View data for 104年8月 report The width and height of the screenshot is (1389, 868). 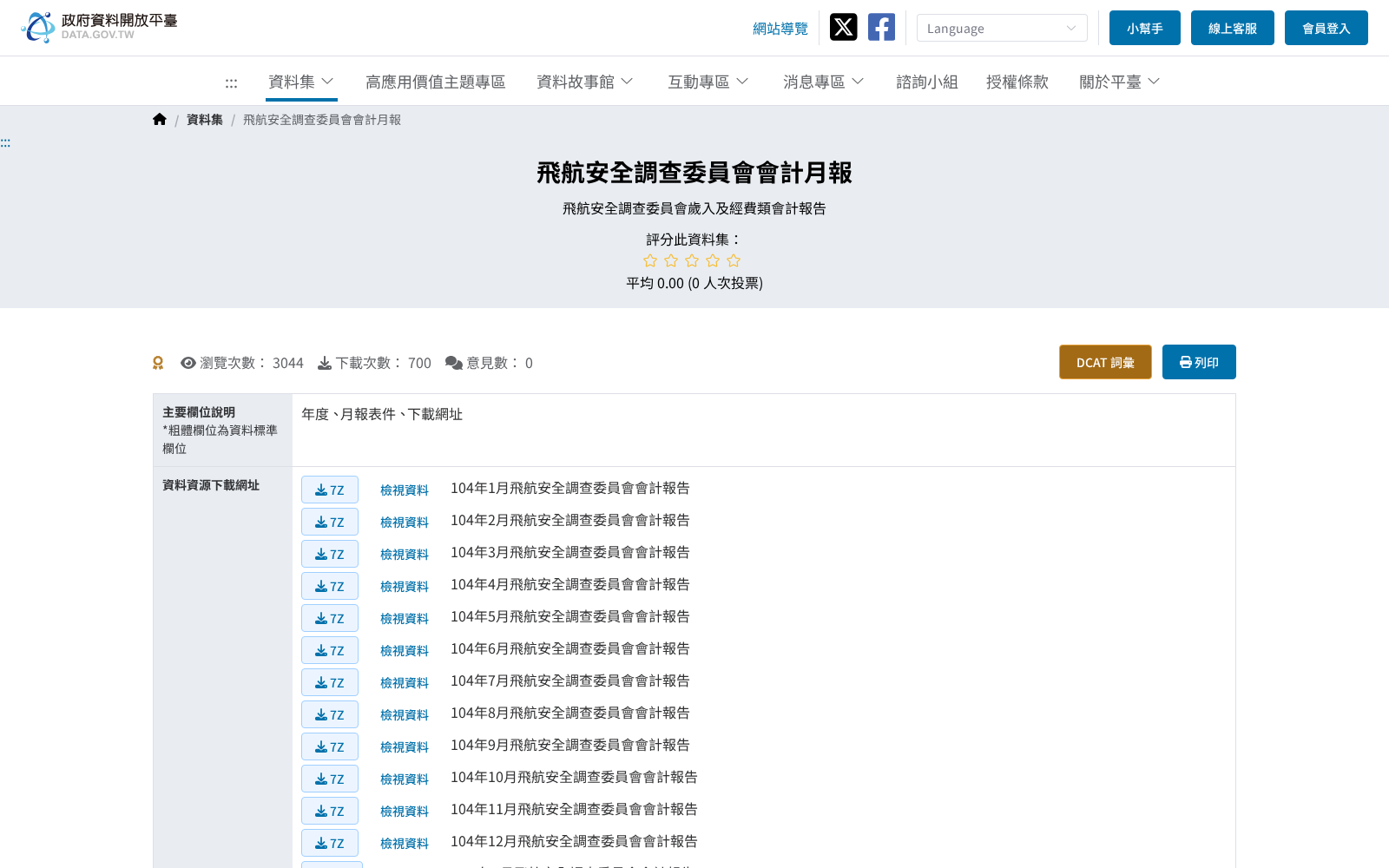coord(405,715)
